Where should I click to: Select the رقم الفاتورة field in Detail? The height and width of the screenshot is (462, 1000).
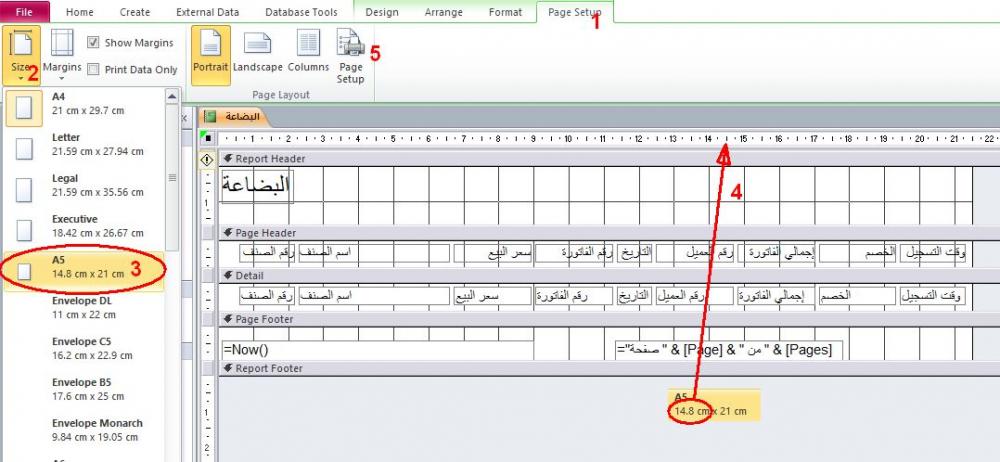pyautogui.click(x=575, y=295)
